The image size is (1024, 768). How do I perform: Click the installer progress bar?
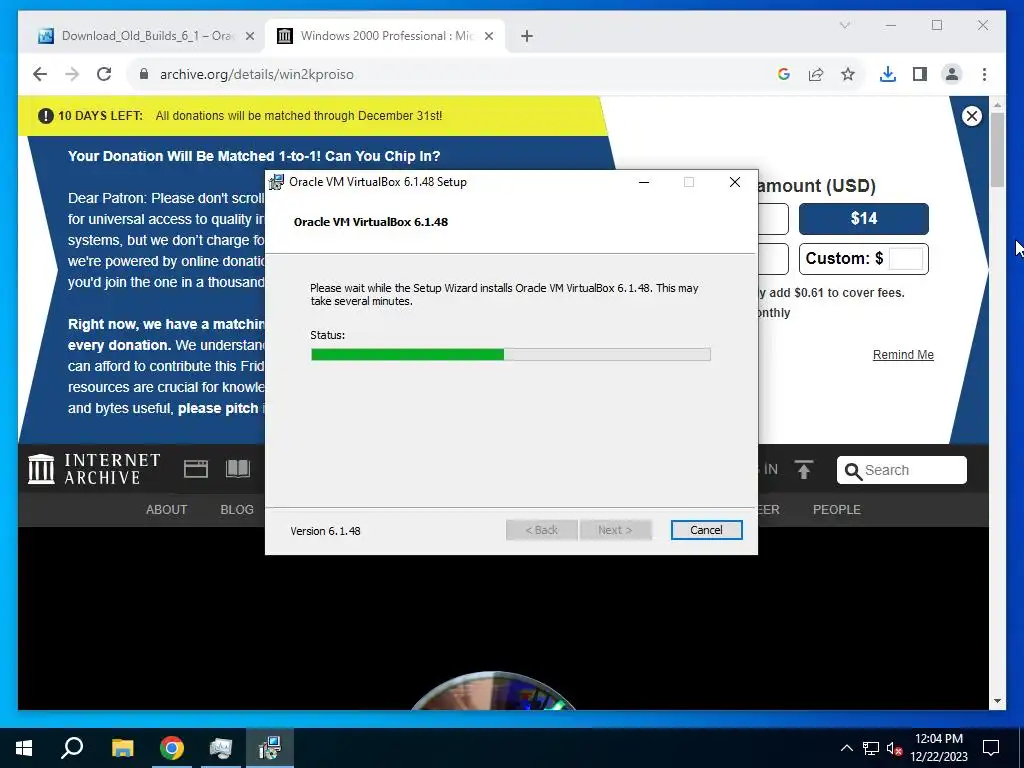tap(511, 355)
